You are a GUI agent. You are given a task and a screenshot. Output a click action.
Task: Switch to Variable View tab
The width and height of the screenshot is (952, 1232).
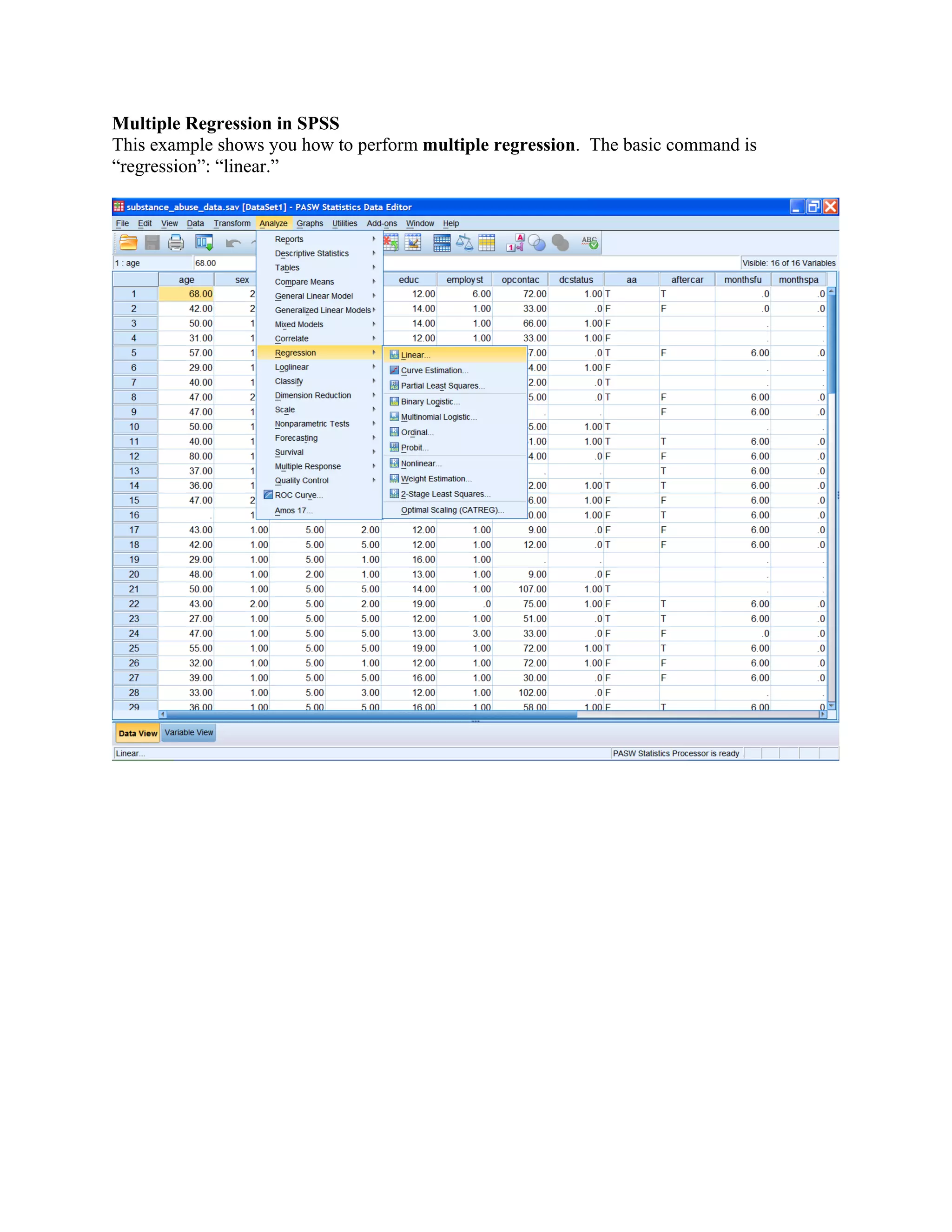click(189, 733)
